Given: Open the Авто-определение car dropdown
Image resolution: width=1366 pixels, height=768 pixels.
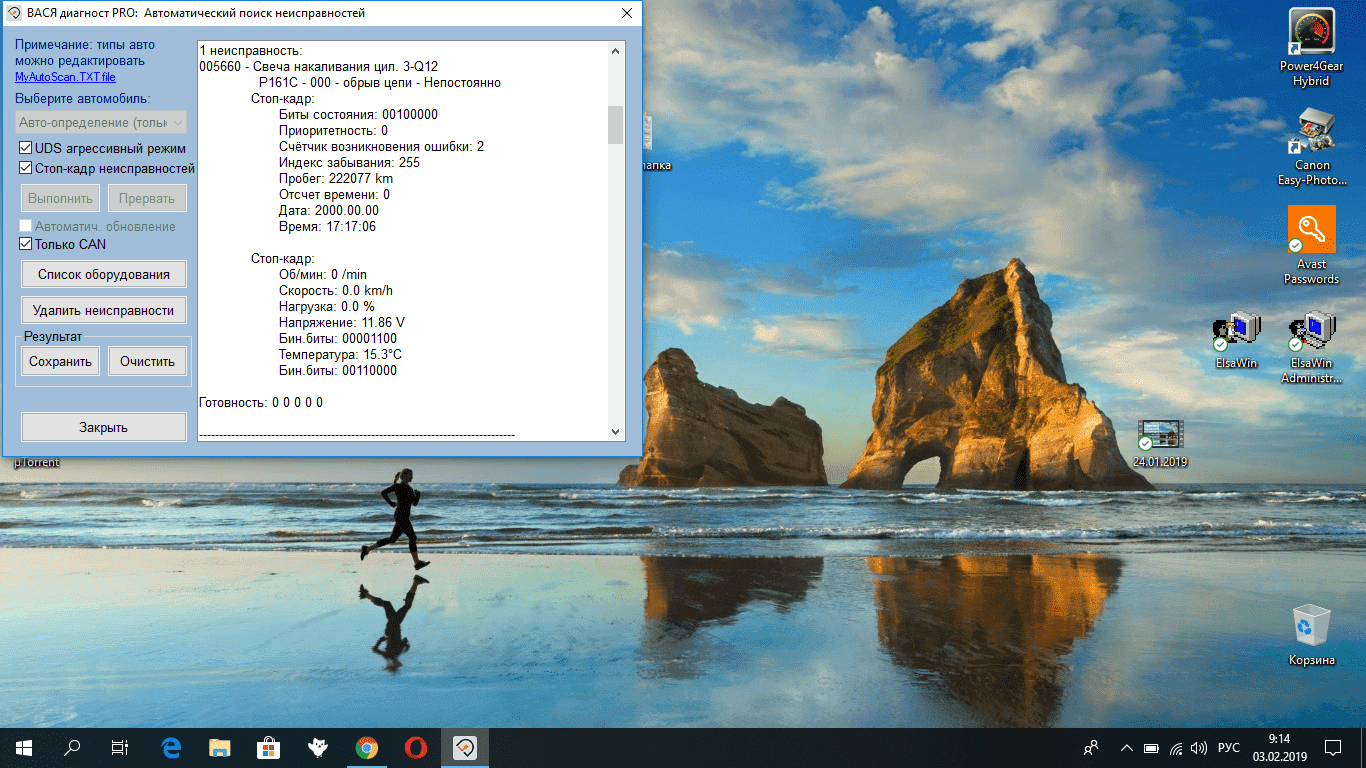Looking at the screenshot, I should point(102,122).
